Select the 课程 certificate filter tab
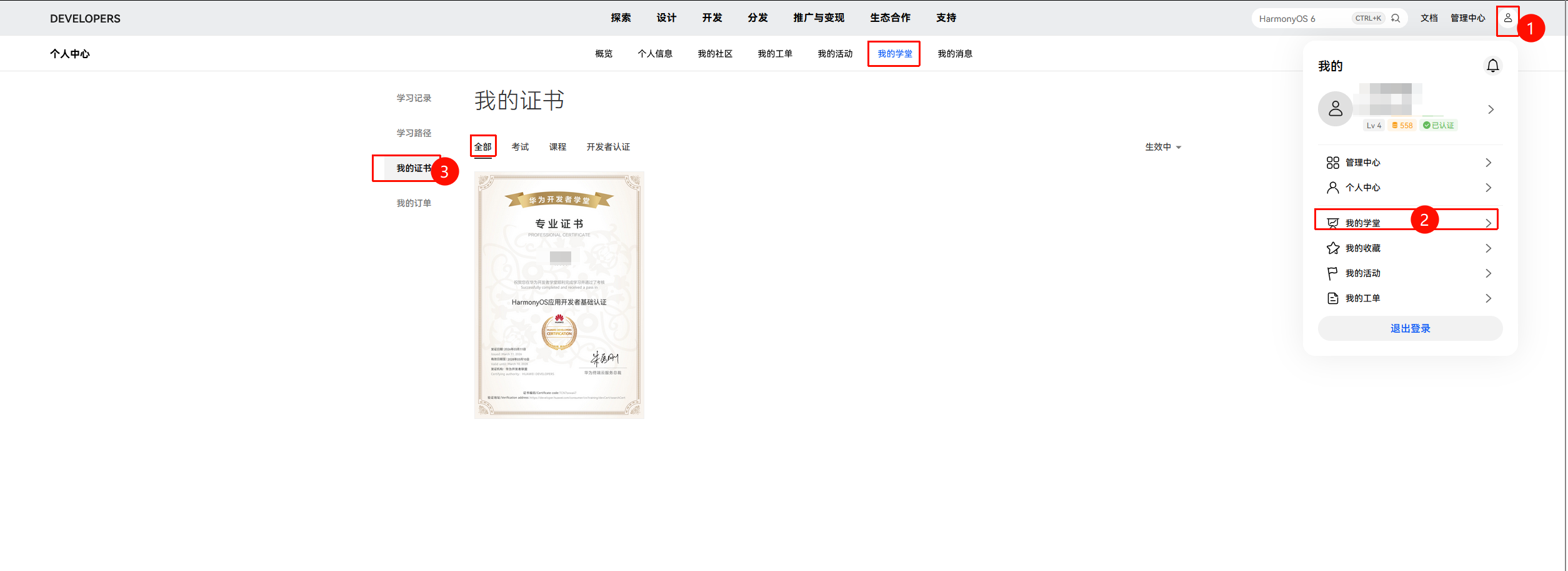Viewport: 1568px width, 571px height. point(557,147)
